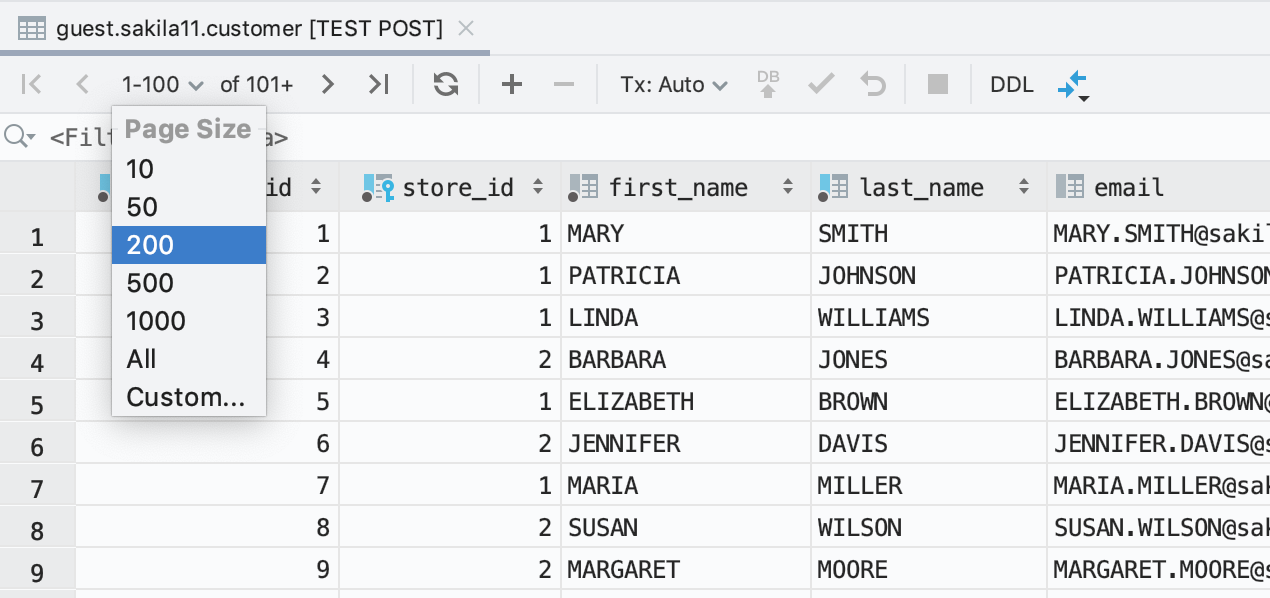Click the email column icon
The image size is (1270, 598).
tap(1070, 187)
